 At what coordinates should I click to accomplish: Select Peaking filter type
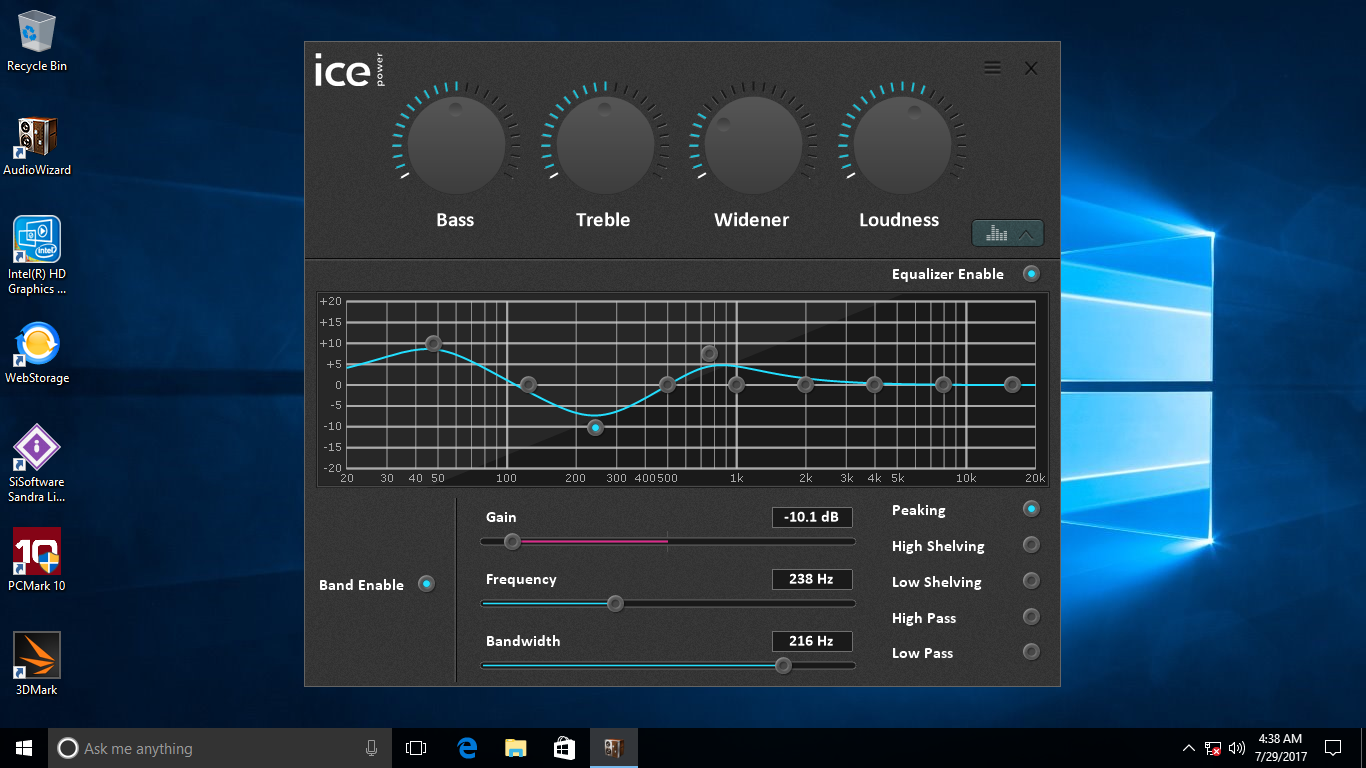click(x=1031, y=509)
